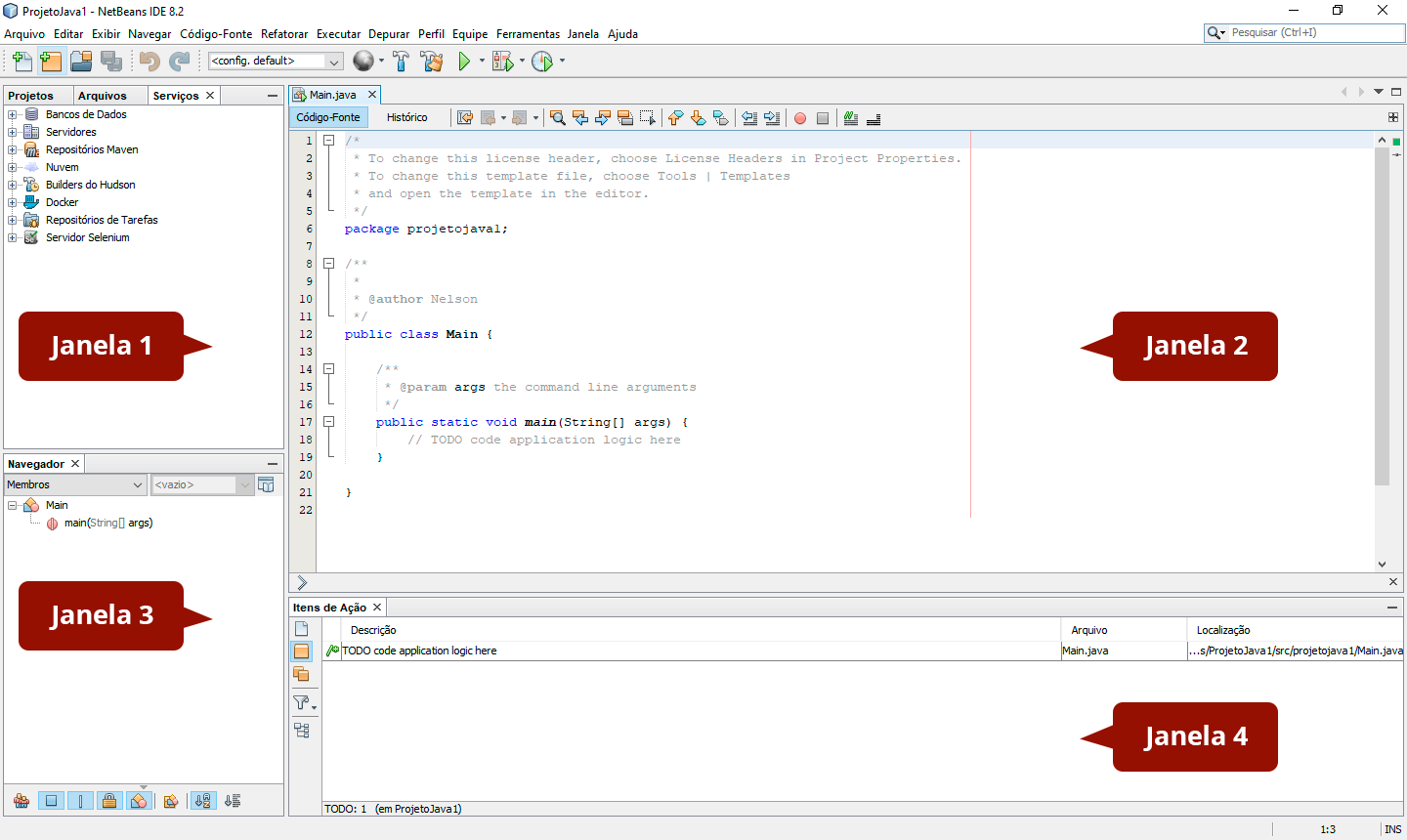This screenshot has height=840, width=1407.
Task: Select TODO code application logic row
Action: pos(863,651)
